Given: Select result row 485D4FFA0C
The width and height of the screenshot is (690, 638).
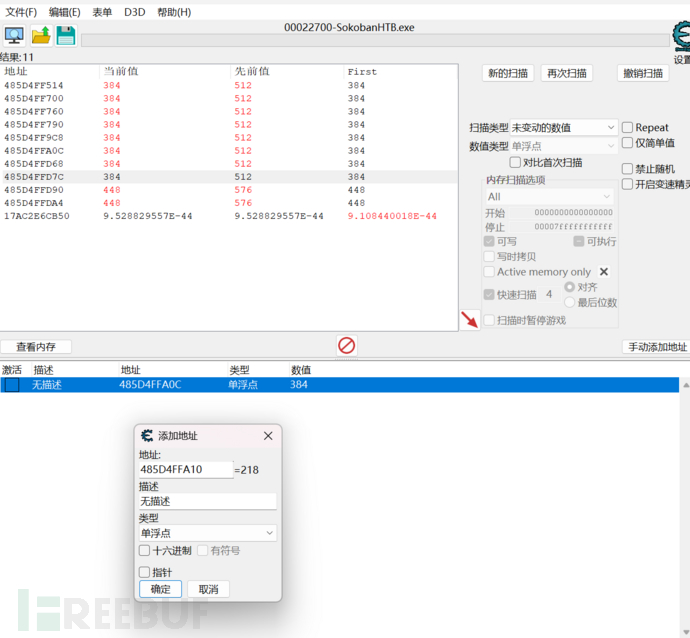Looking at the screenshot, I should coord(228,150).
